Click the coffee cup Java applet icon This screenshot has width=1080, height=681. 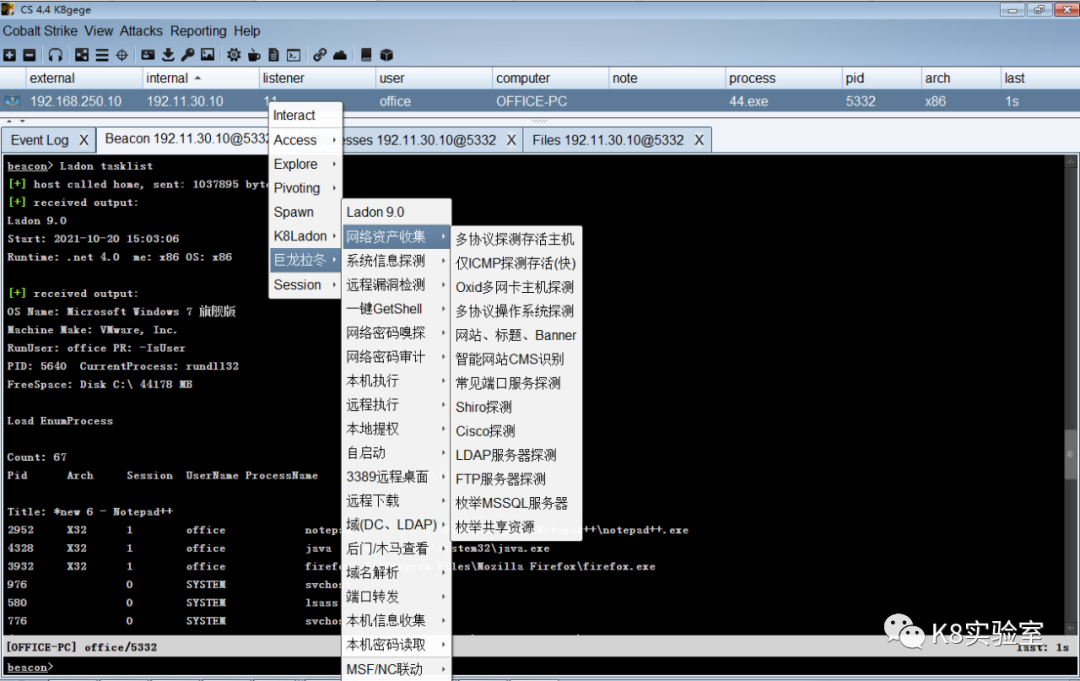(254, 55)
